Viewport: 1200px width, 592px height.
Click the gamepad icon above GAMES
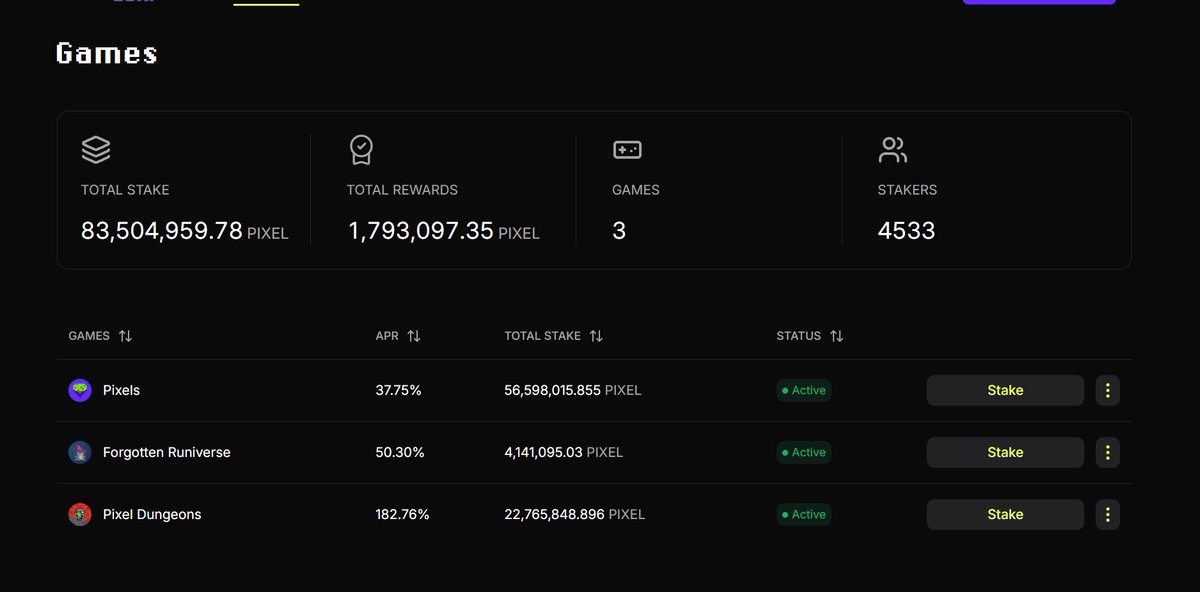[x=626, y=150]
